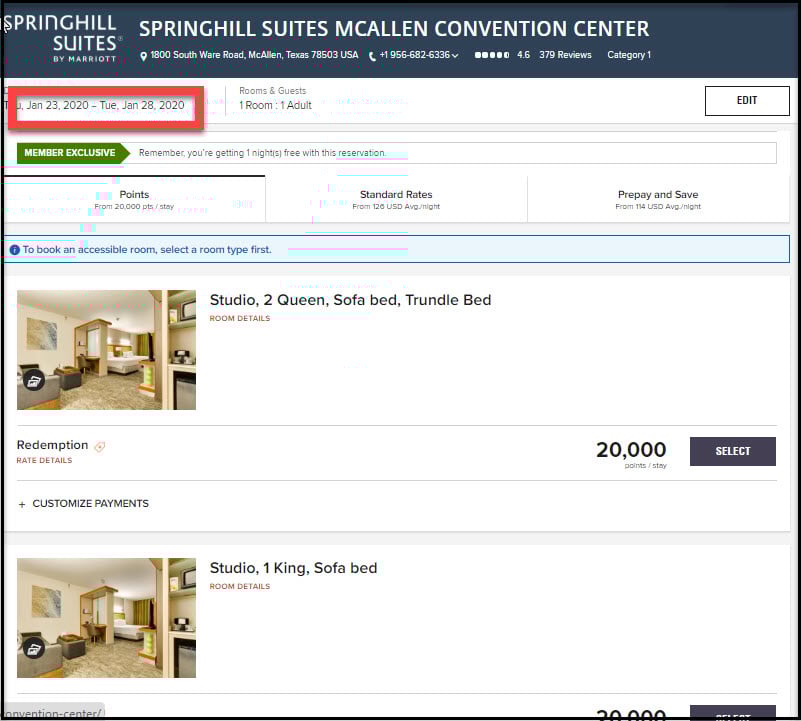Click the phone icon beside the number
Viewport: 801px width, 721px height.
coord(372,56)
